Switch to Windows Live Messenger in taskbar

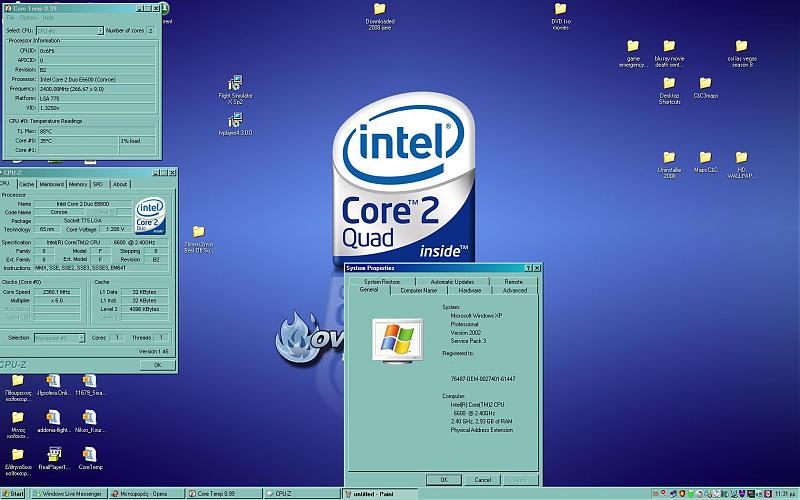[68, 493]
